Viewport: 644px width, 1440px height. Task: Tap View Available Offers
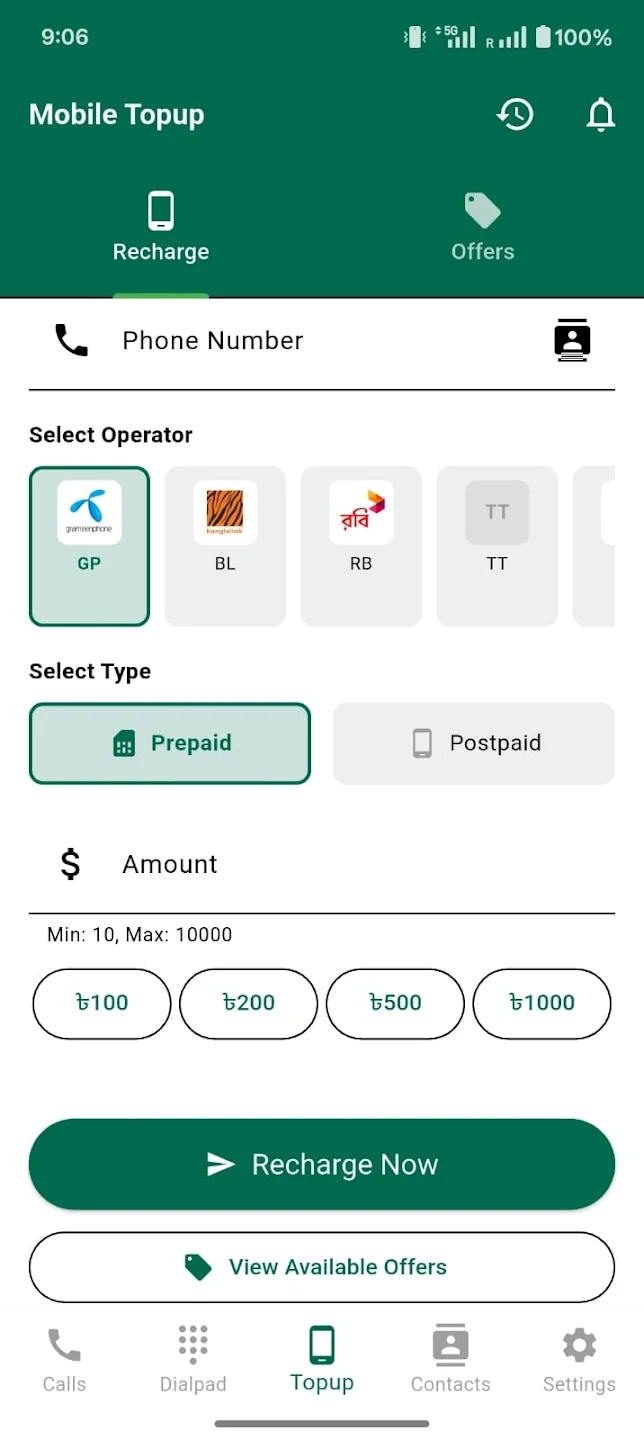[x=322, y=1267]
